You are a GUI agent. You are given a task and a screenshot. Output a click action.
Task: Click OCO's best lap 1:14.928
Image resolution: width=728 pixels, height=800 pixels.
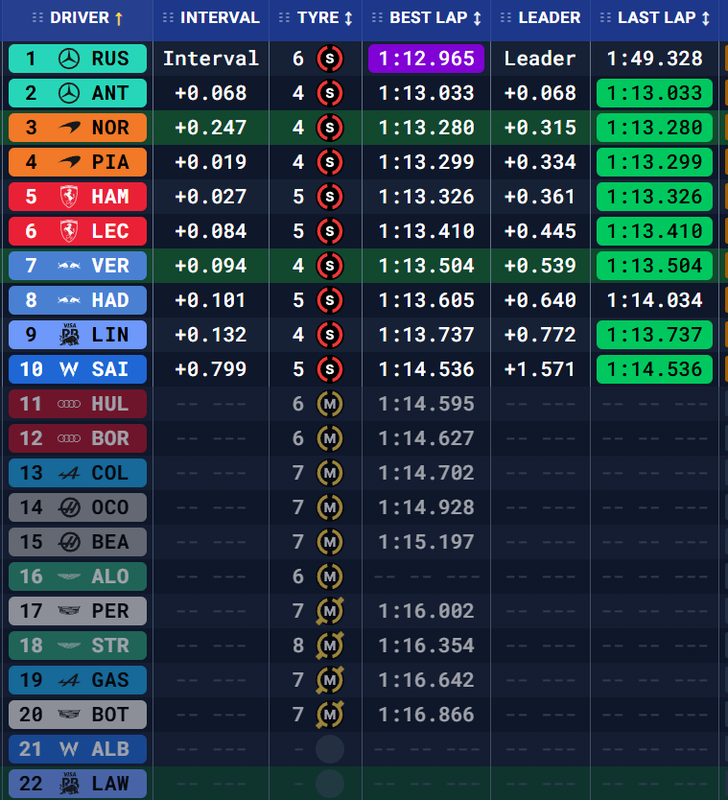point(426,508)
